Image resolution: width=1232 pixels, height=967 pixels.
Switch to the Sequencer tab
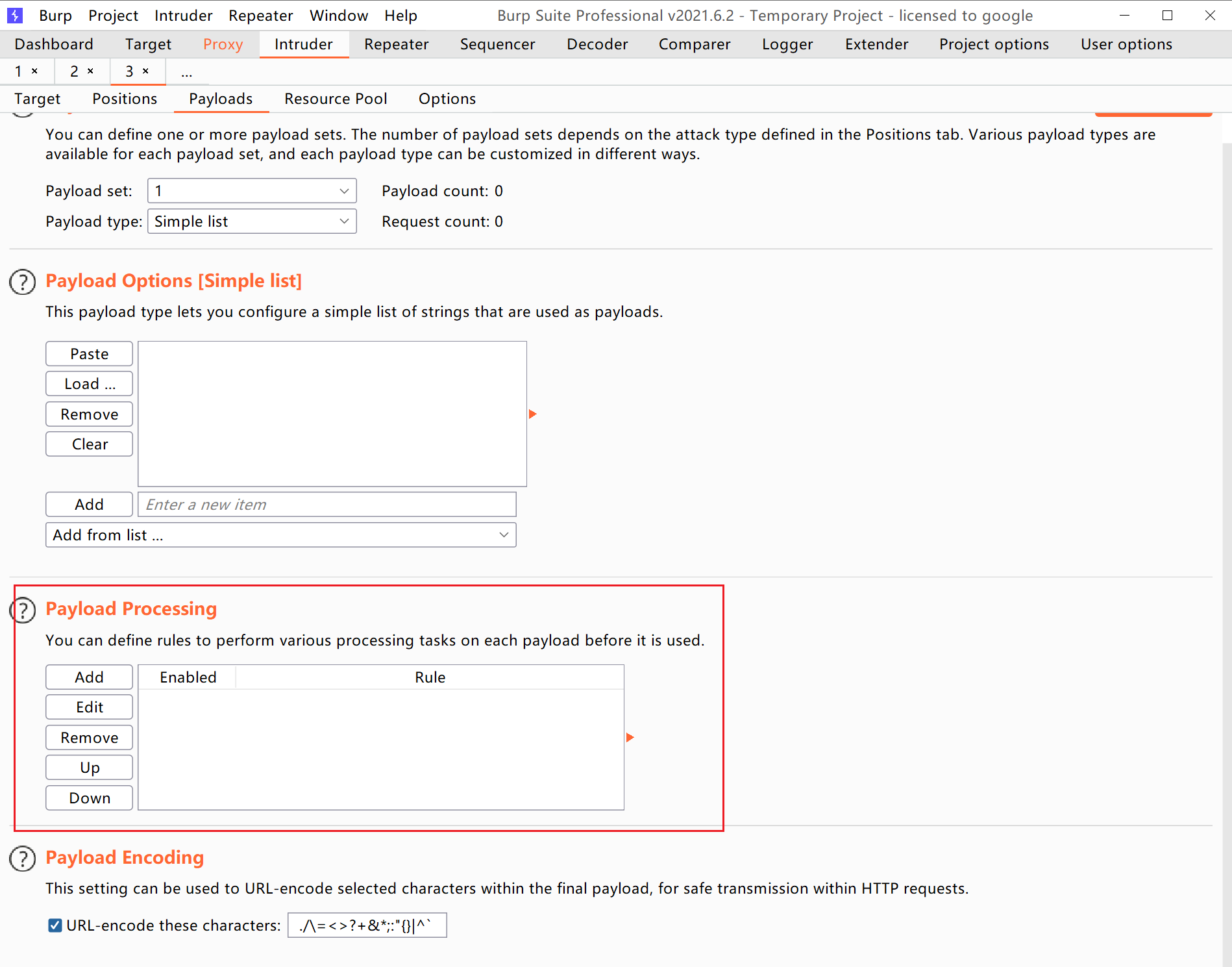[x=498, y=44]
